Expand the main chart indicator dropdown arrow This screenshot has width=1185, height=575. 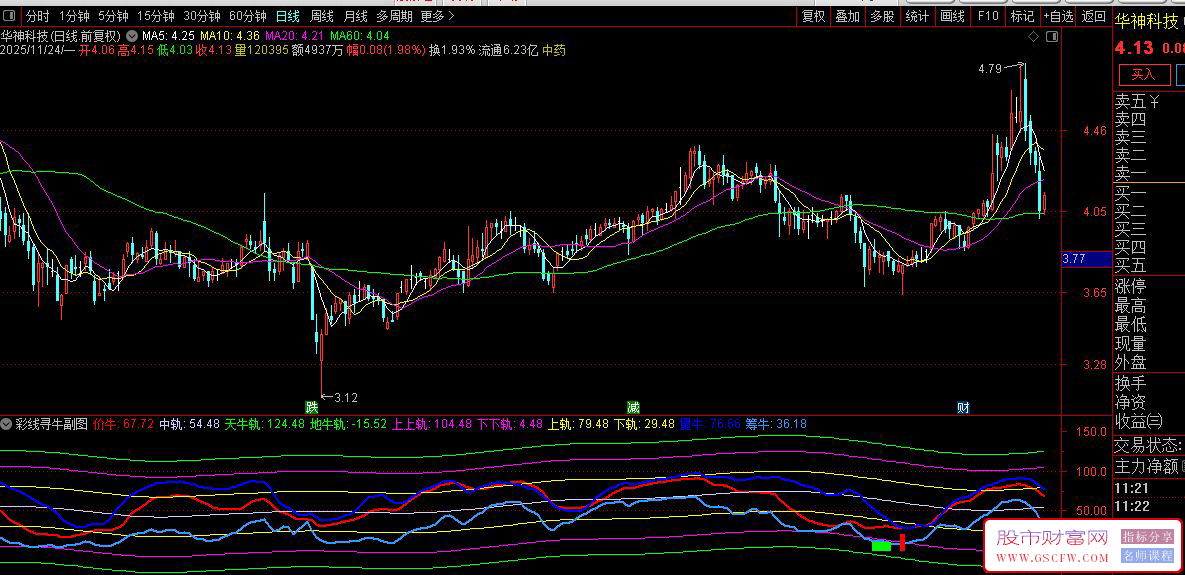[x=131, y=35]
